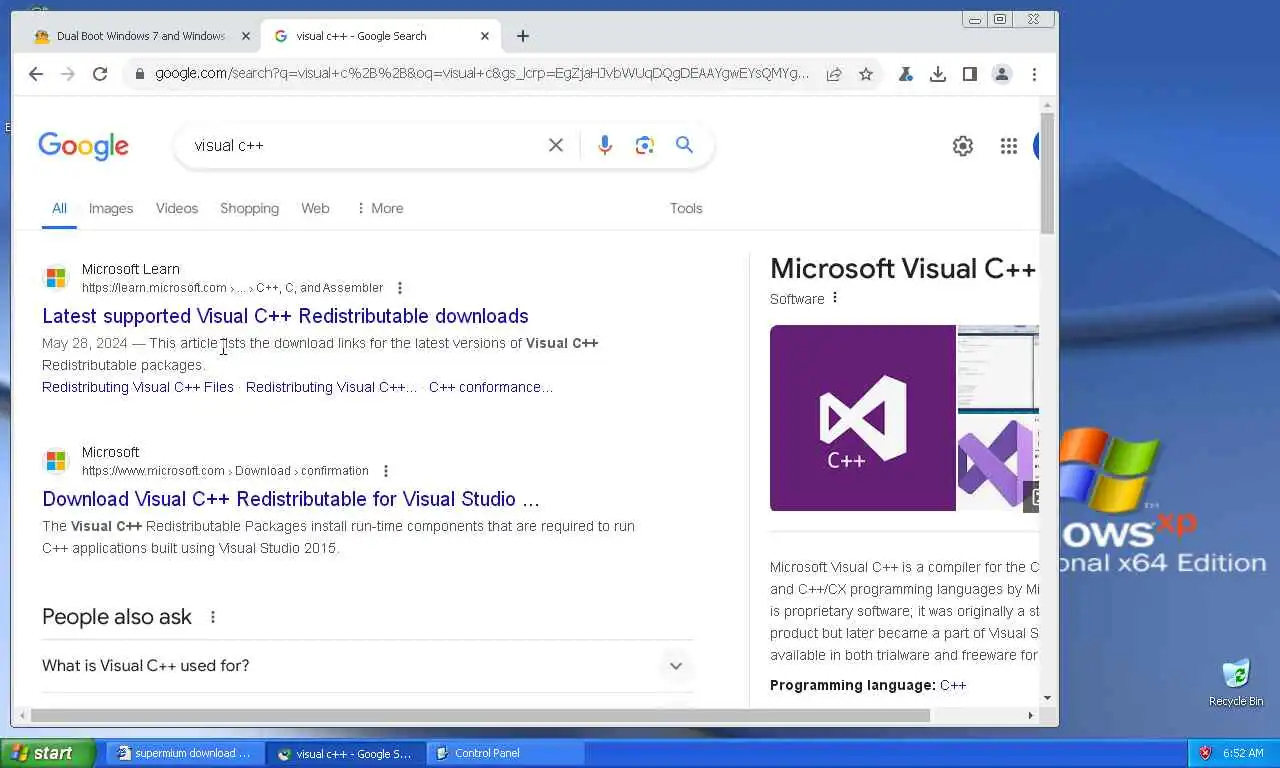Click the Visual Studio screenshot thumbnail
This screenshot has height=768, width=1280.
point(998,369)
